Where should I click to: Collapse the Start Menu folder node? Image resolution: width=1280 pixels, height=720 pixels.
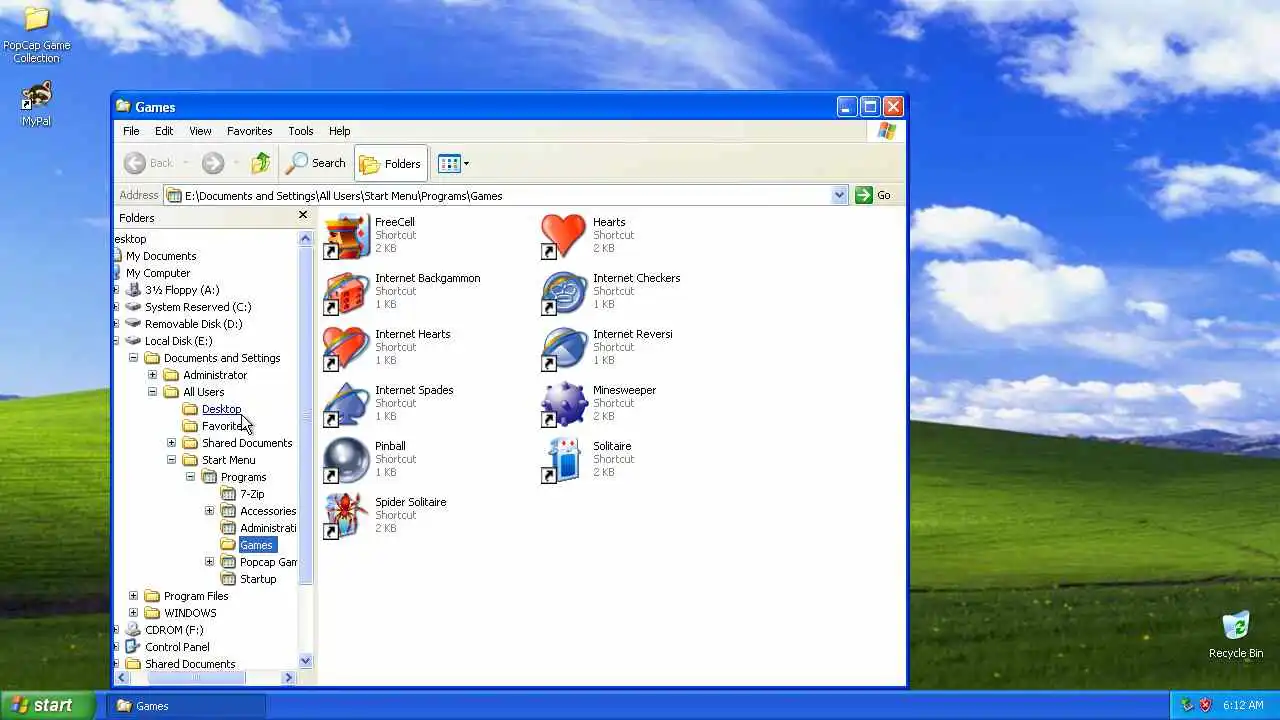171,460
